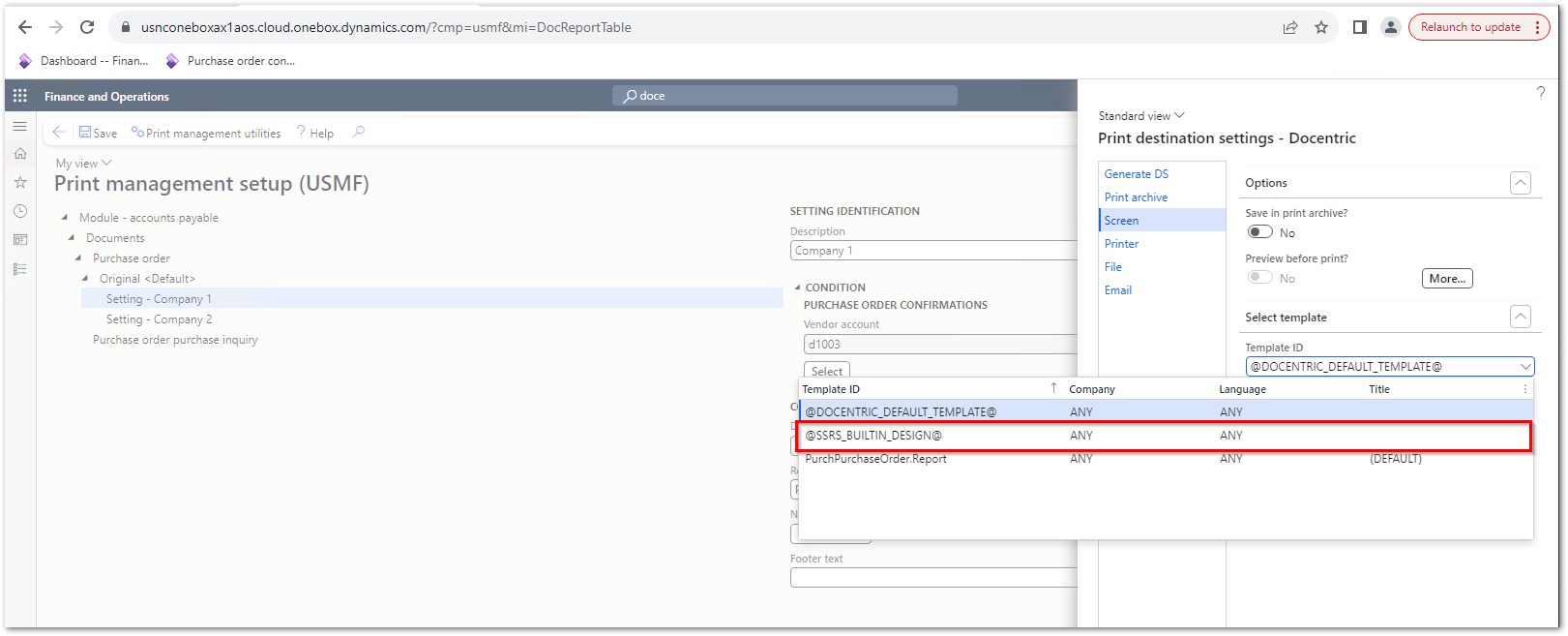Viewport: 1568px width, 636px height.
Task: Select Purchase order purchase inquiry tree item
Action: pyautogui.click(x=175, y=340)
